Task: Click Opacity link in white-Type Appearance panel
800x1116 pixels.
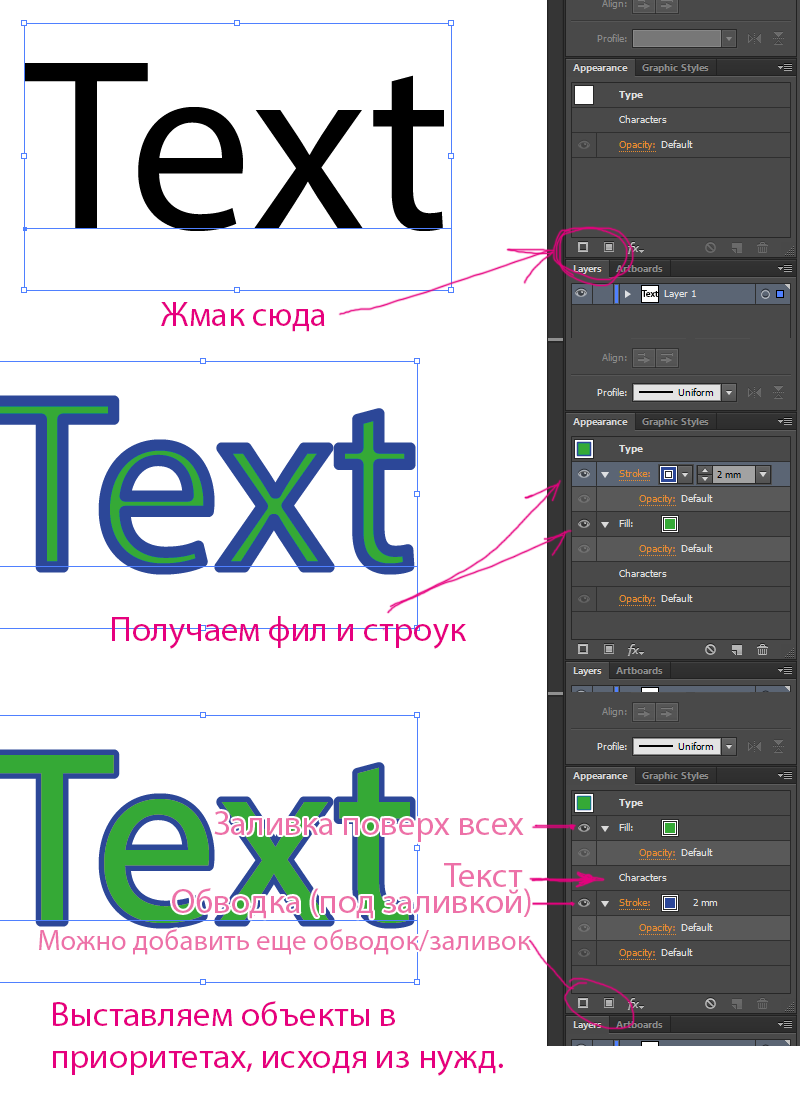Action: (x=637, y=144)
